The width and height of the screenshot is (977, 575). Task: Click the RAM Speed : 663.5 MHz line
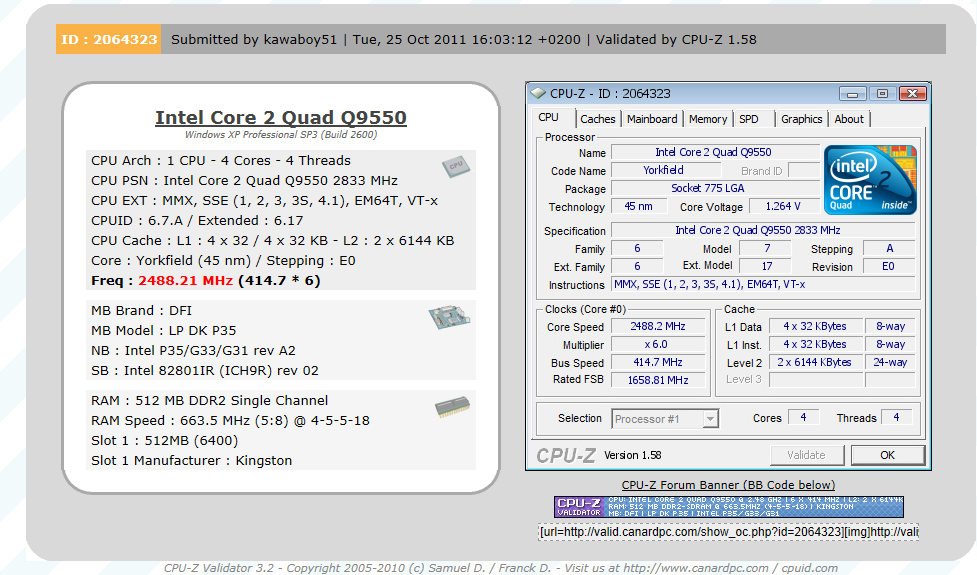(230, 421)
